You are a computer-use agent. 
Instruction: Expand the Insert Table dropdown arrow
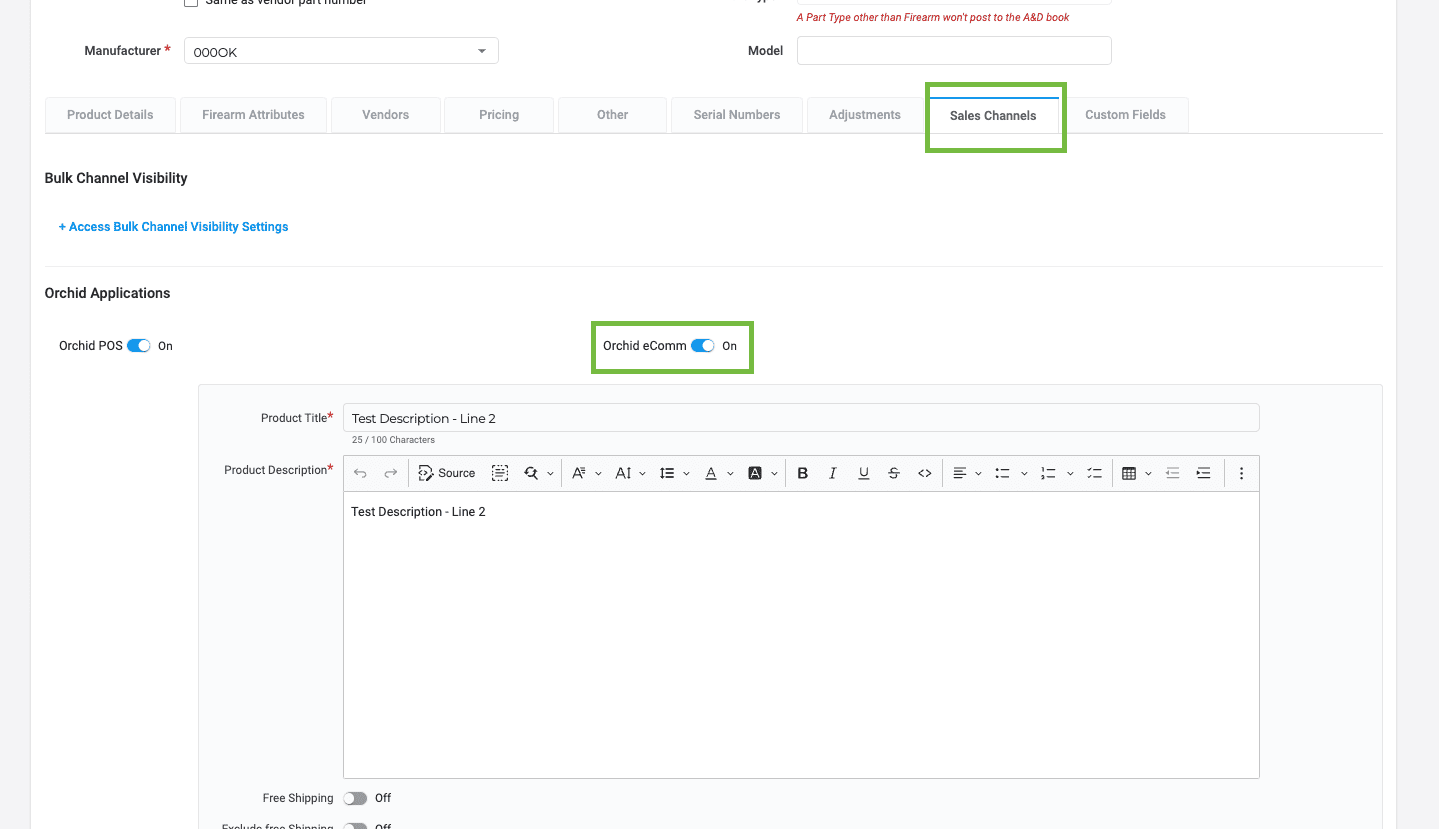[1148, 474]
